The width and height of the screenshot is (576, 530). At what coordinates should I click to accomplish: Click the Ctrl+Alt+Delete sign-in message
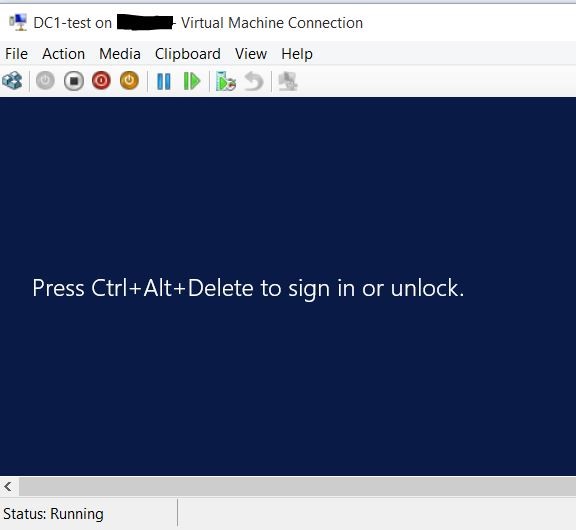click(x=248, y=288)
